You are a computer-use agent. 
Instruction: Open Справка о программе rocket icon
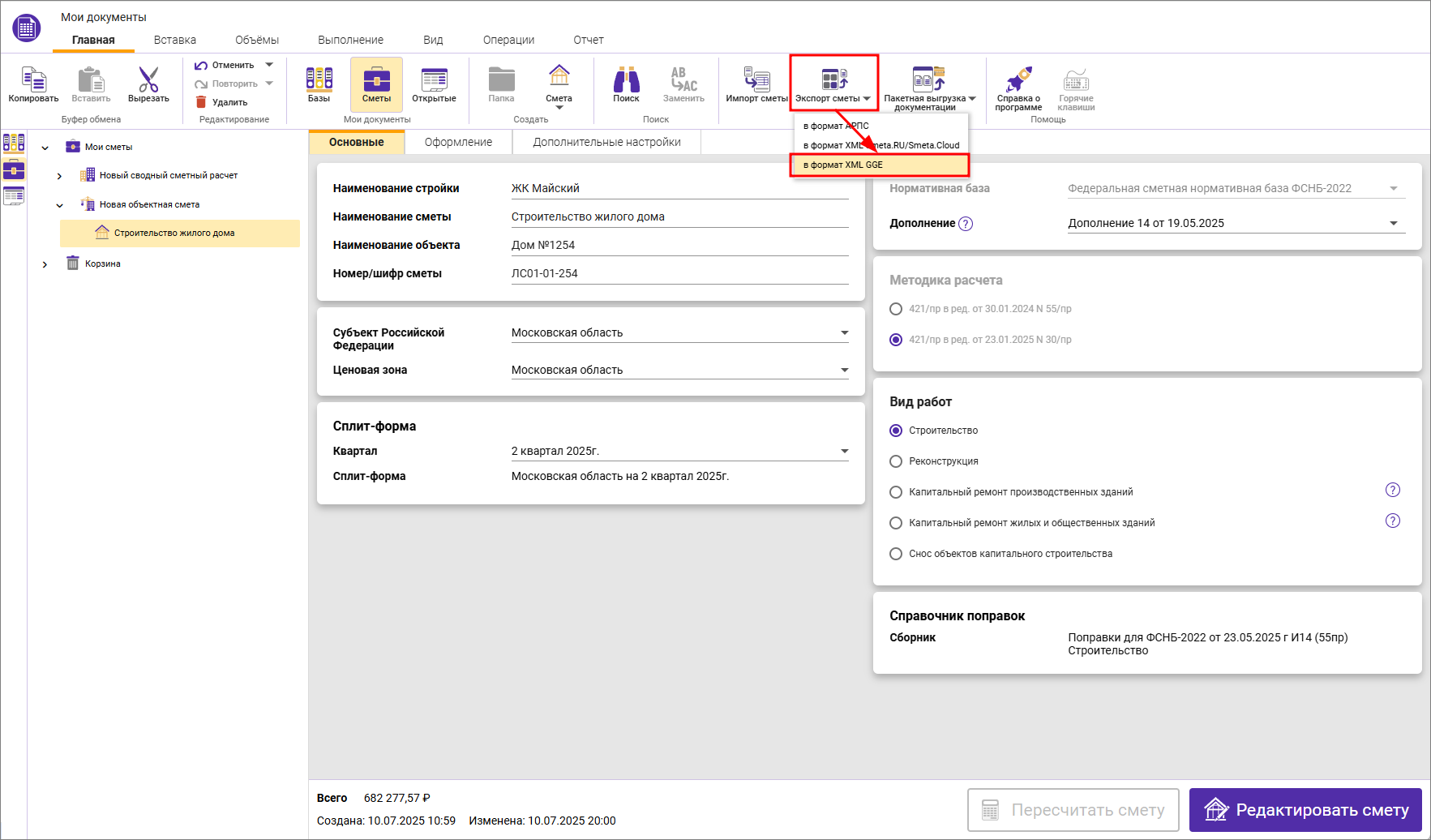coord(1018,79)
